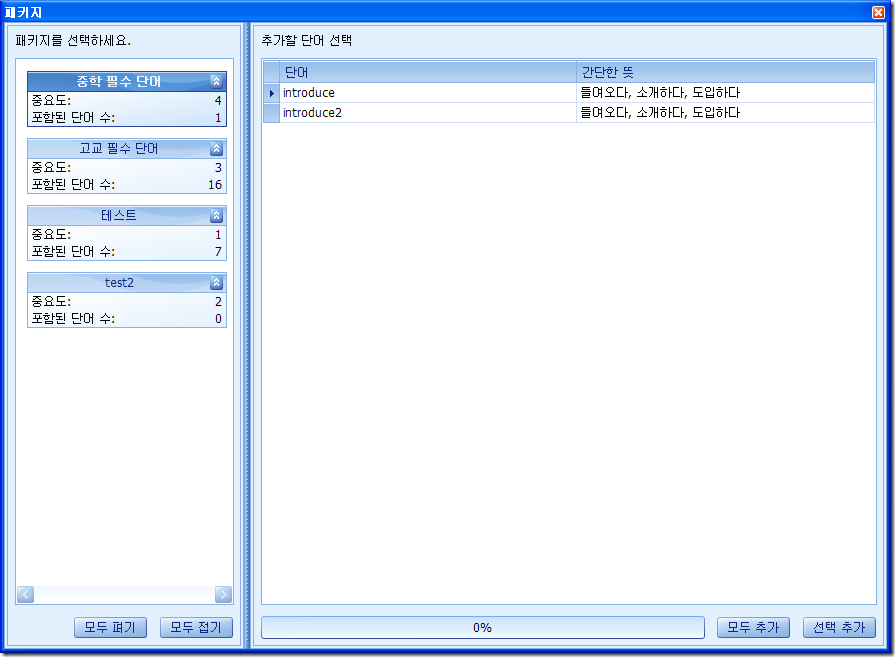This screenshot has height=657, width=895.
Task: Collapse the 테스트 package chevron
Action: pyautogui.click(x=216, y=216)
